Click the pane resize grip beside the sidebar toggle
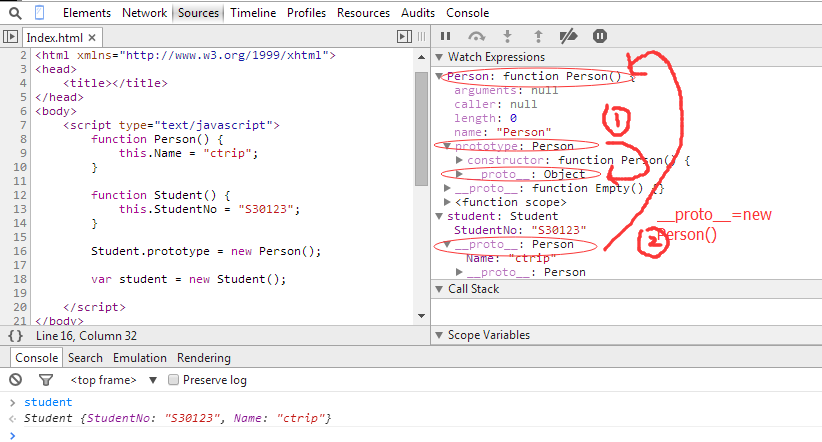The image size is (822, 442). pos(421,37)
